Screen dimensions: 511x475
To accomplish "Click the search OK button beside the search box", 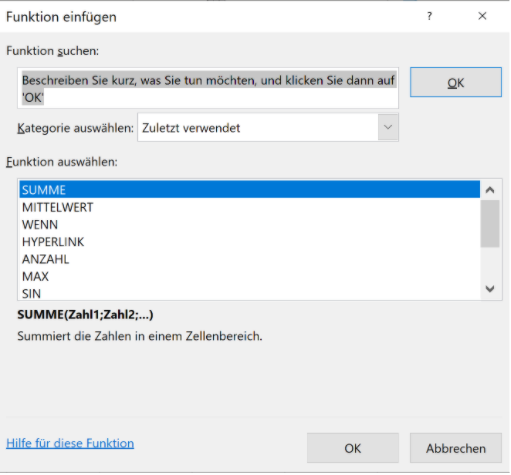I will [456, 82].
